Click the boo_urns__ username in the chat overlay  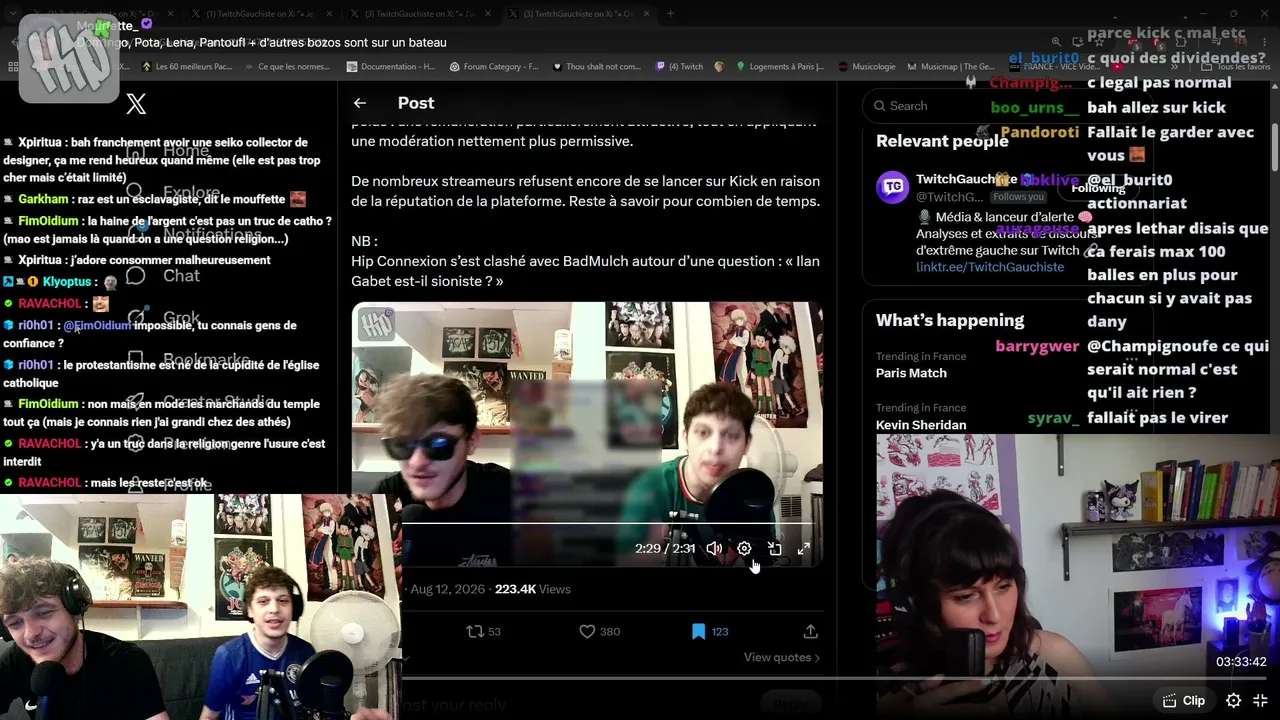1035,107
